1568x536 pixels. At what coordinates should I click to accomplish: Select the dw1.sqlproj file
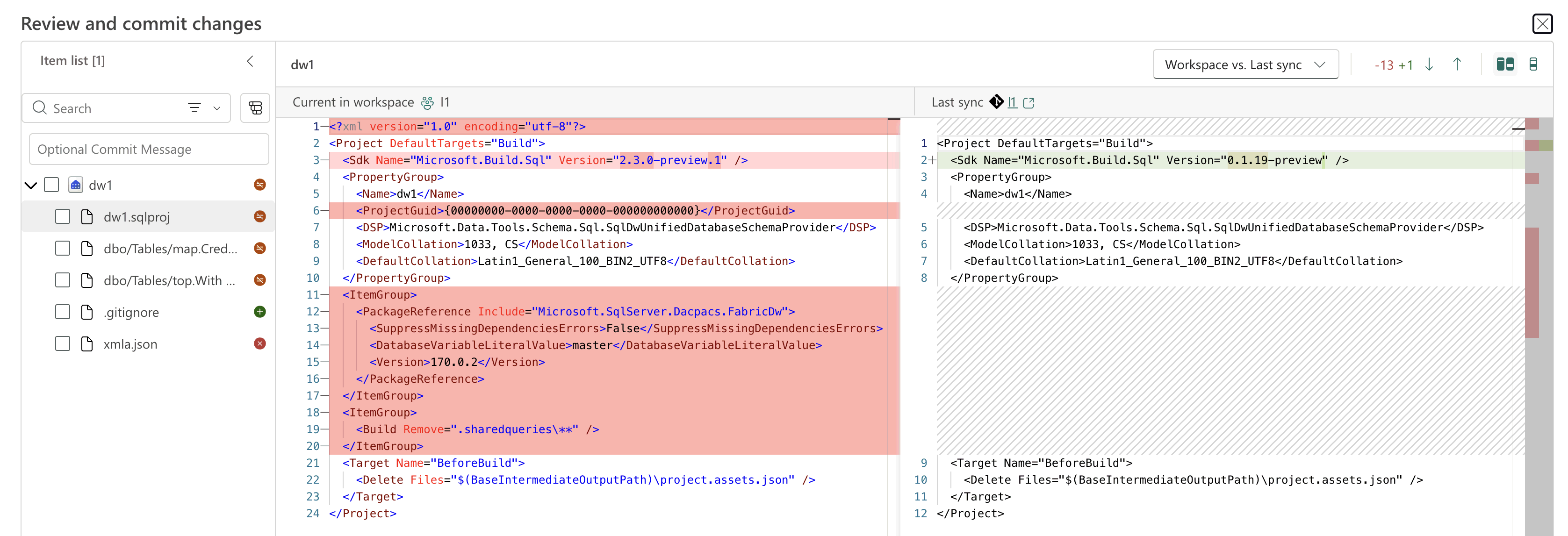(148, 216)
